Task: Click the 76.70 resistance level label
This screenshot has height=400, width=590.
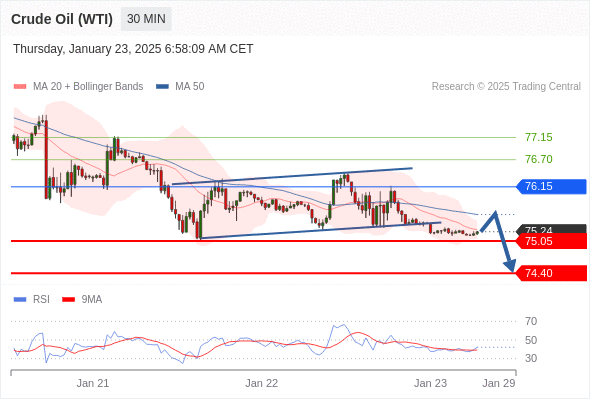Action: tap(539, 159)
